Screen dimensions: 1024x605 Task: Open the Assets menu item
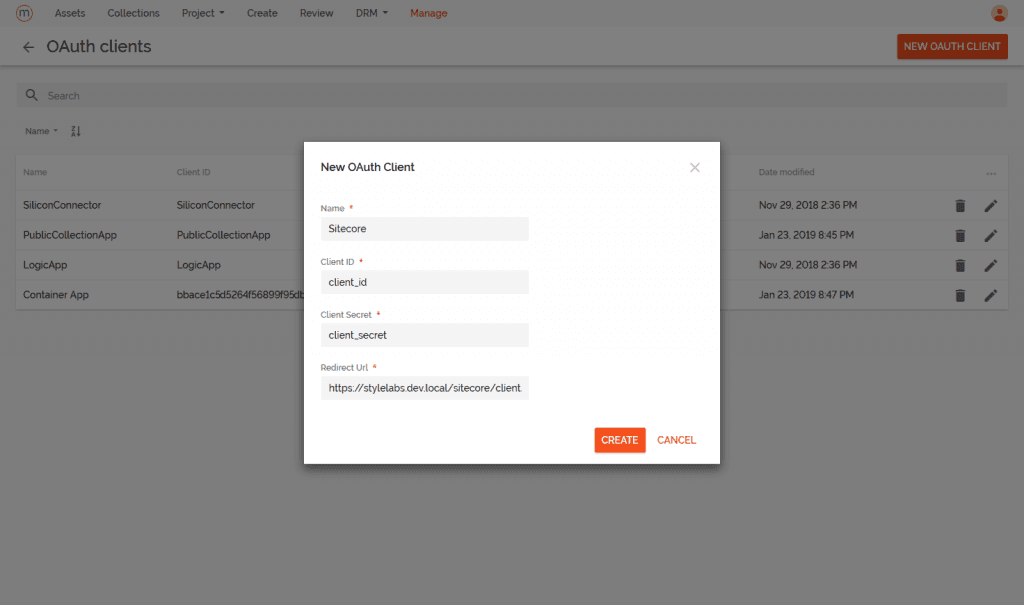coord(70,13)
